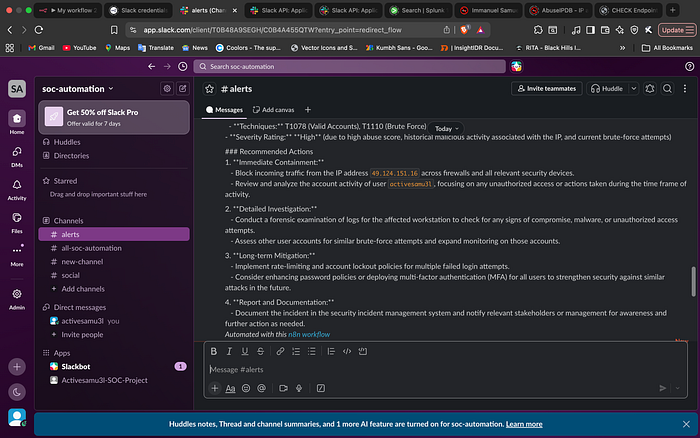Record a video clip
Screen dimensions: 700x438
coord(283,388)
